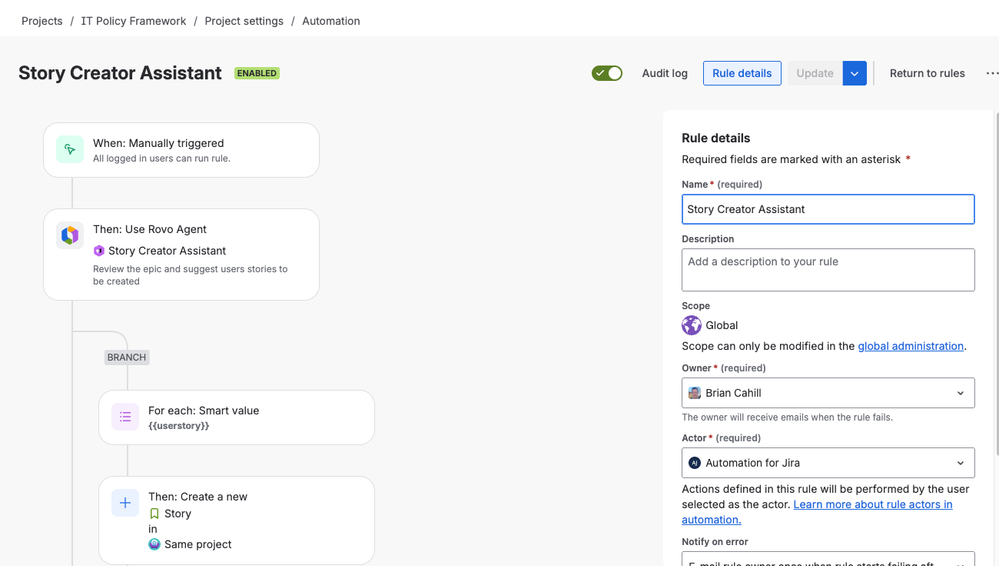Viewport: 999px width, 566px height.
Task: Click the BRANCH label
Action: pyautogui.click(x=127, y=358)
